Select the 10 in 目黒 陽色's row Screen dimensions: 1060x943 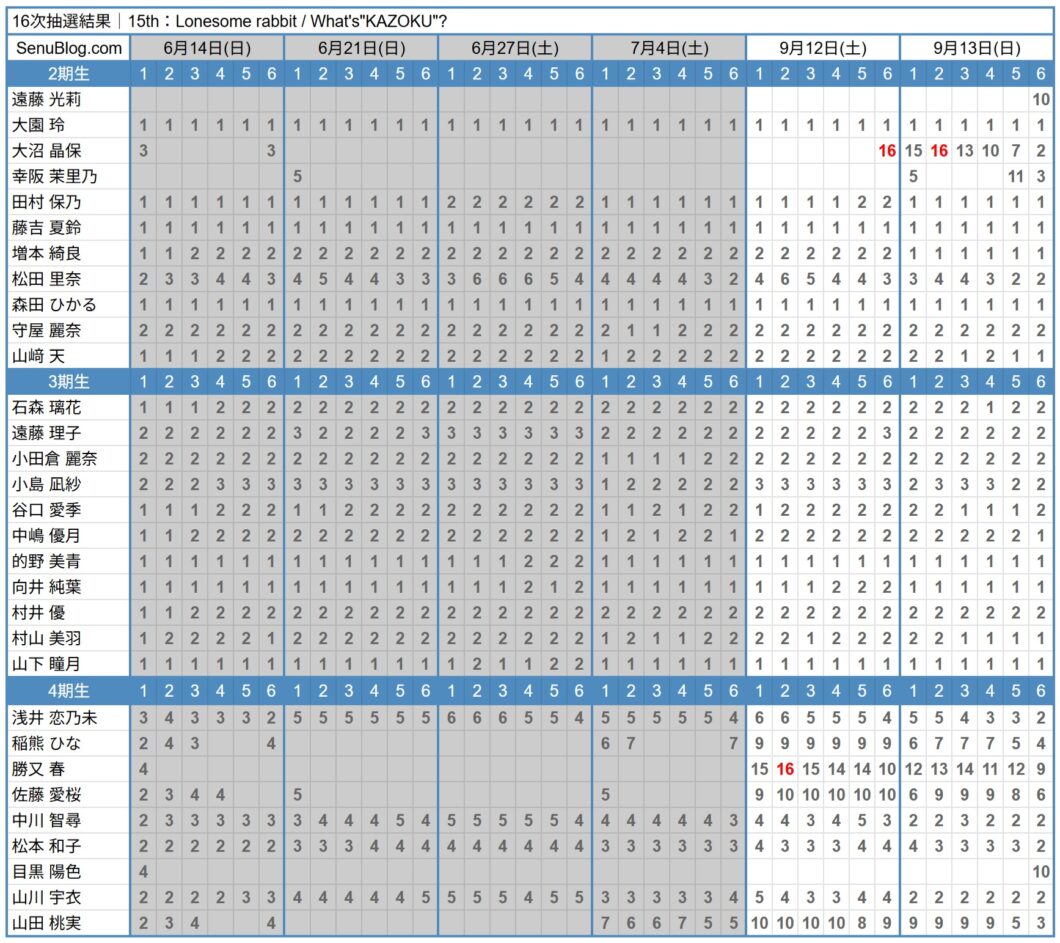point(1041,872)
